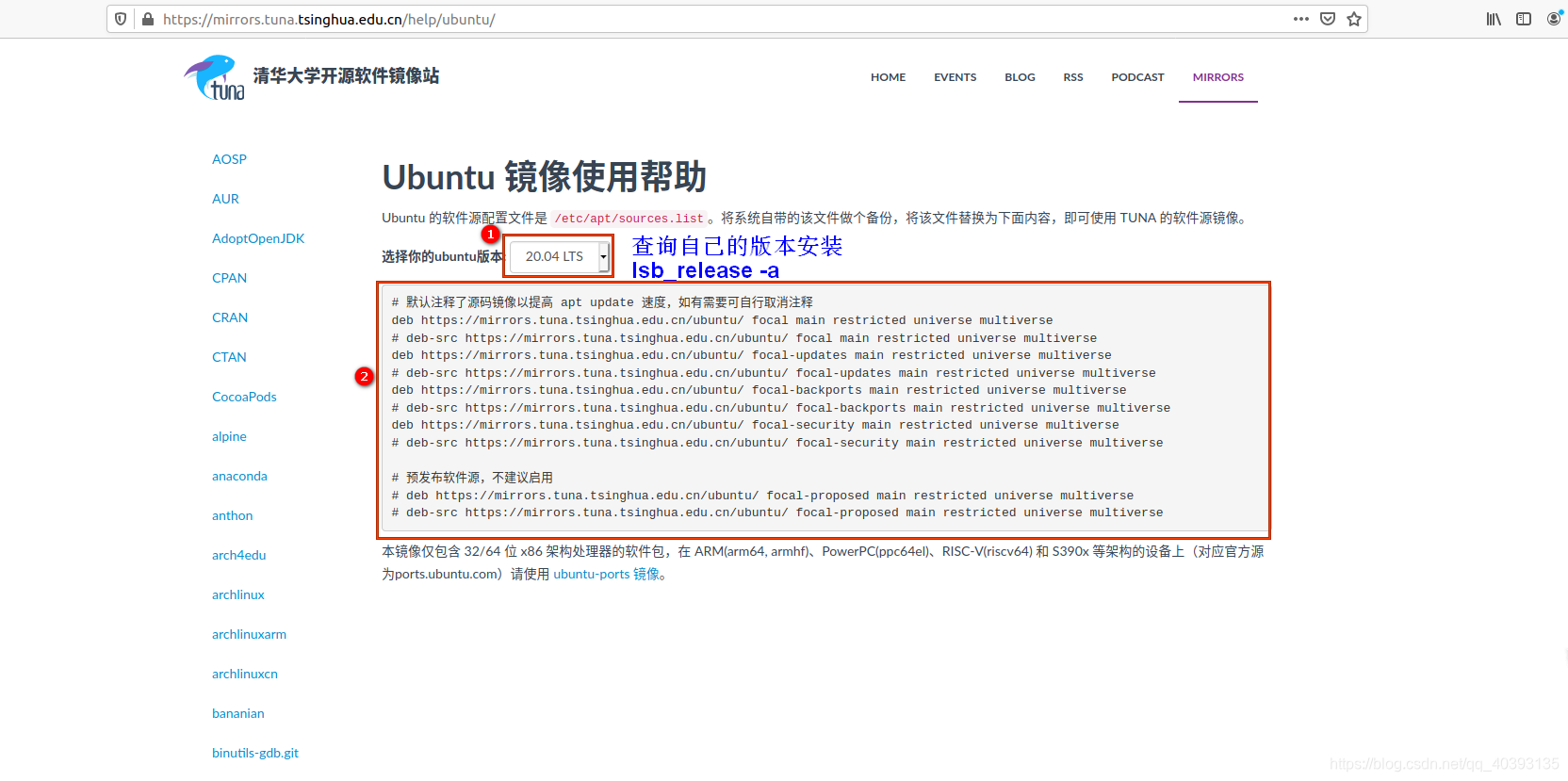Click the 选择你的ubuntu版本 label

[443, 256]
